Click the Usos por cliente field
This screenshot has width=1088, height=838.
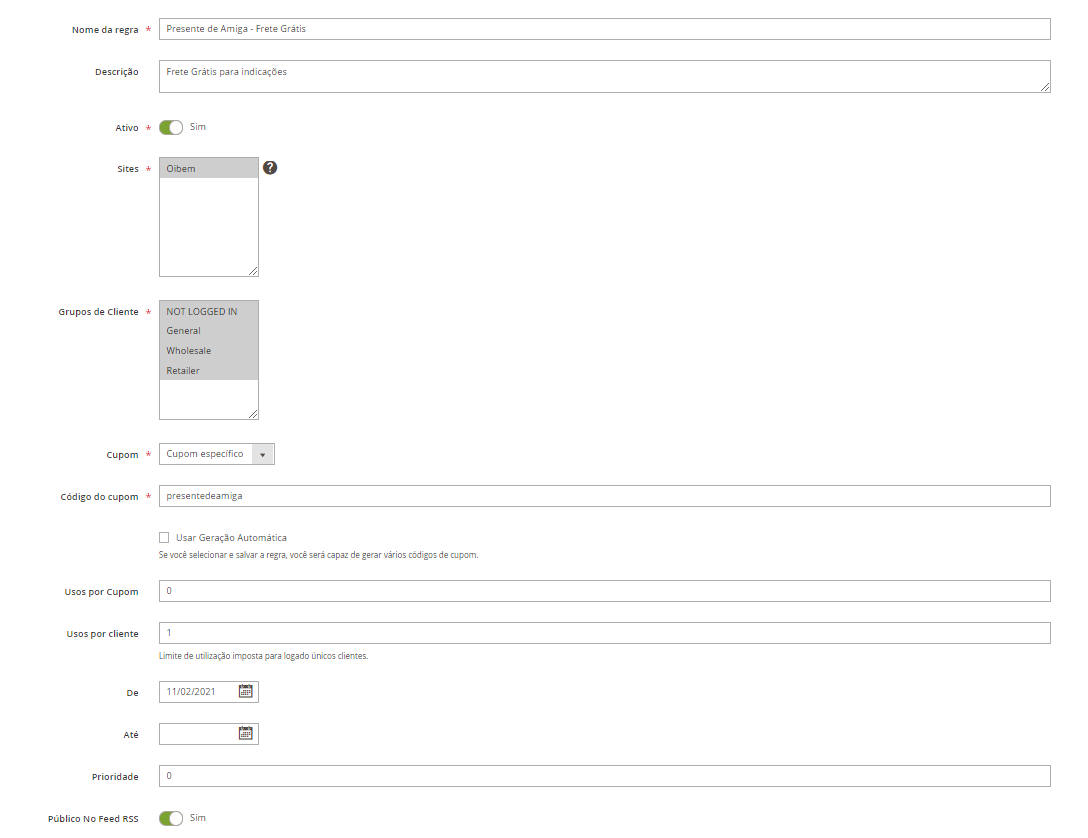pyautogui.click(x=604, y=633)
